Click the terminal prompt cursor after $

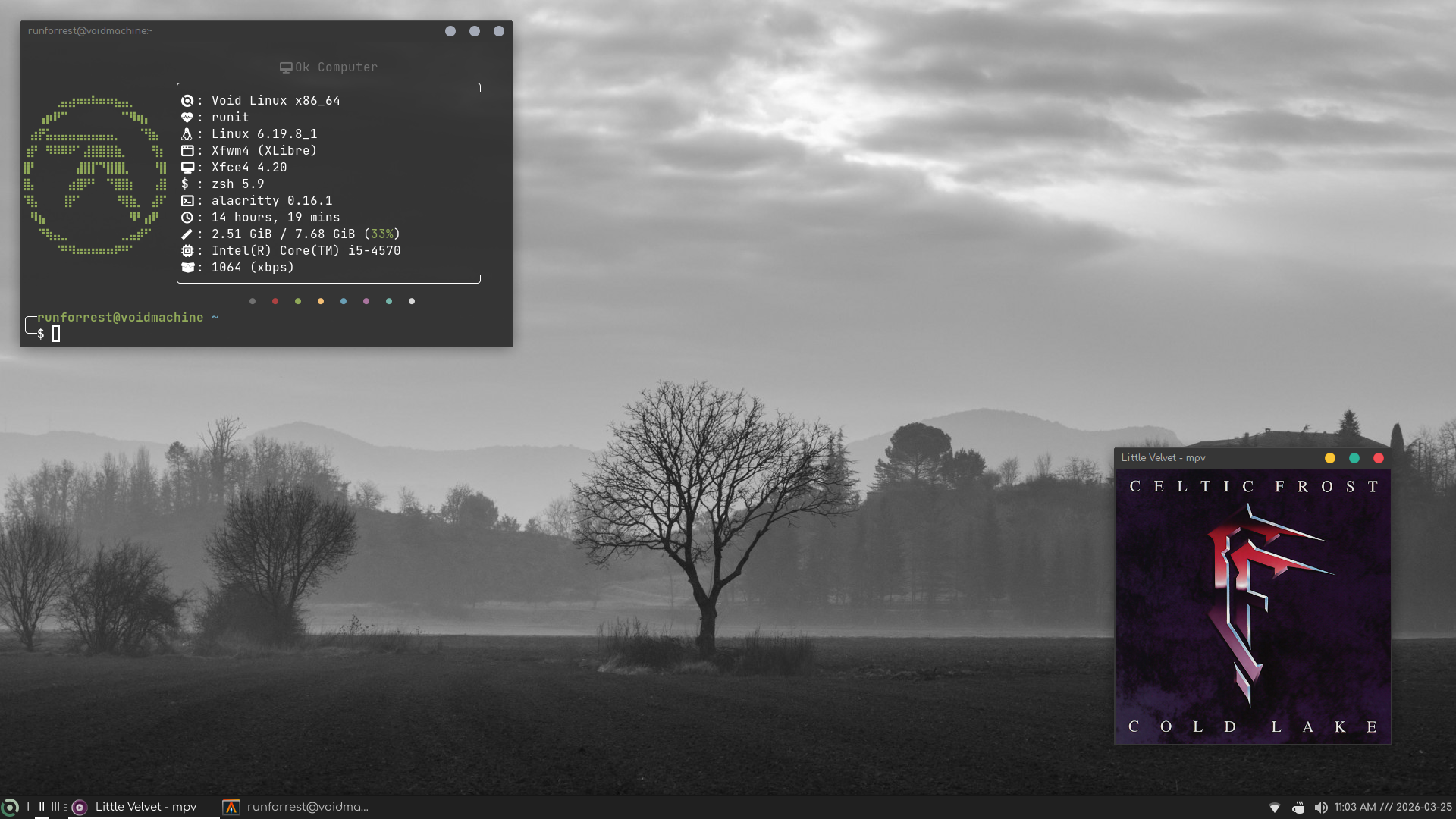click(56, 334)
